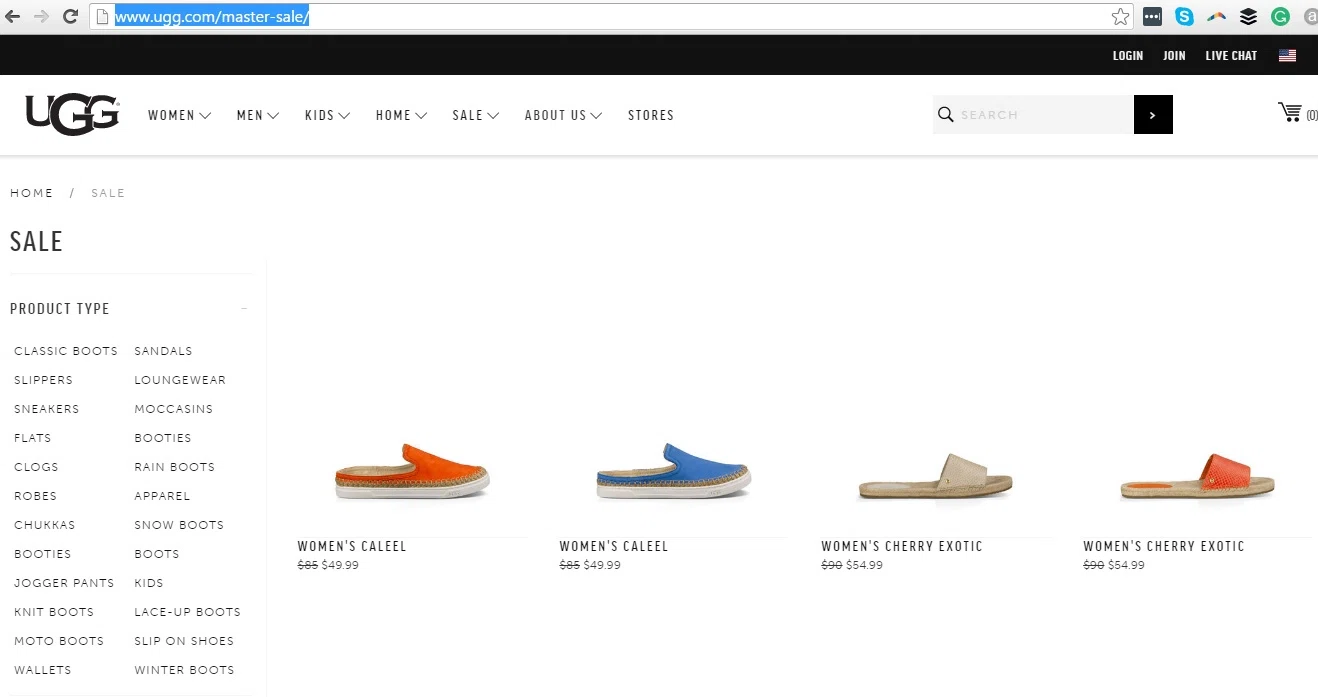
Task: Filter by Clogs
Action: [36, 467]
